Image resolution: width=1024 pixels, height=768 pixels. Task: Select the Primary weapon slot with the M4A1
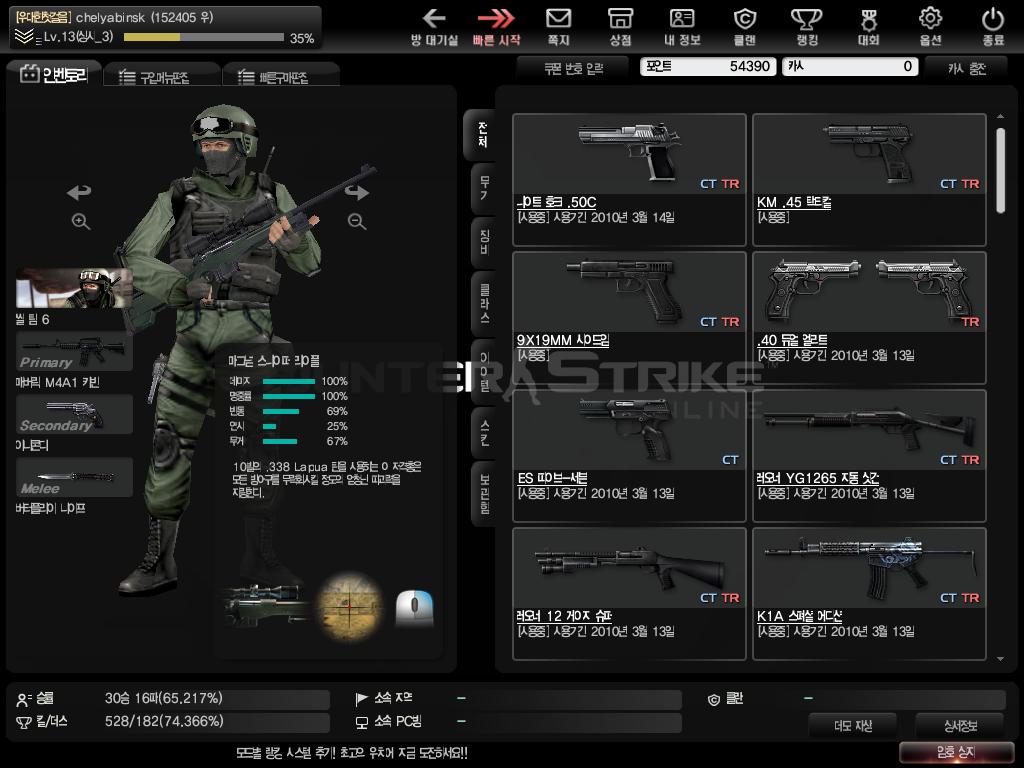(74, 351)
